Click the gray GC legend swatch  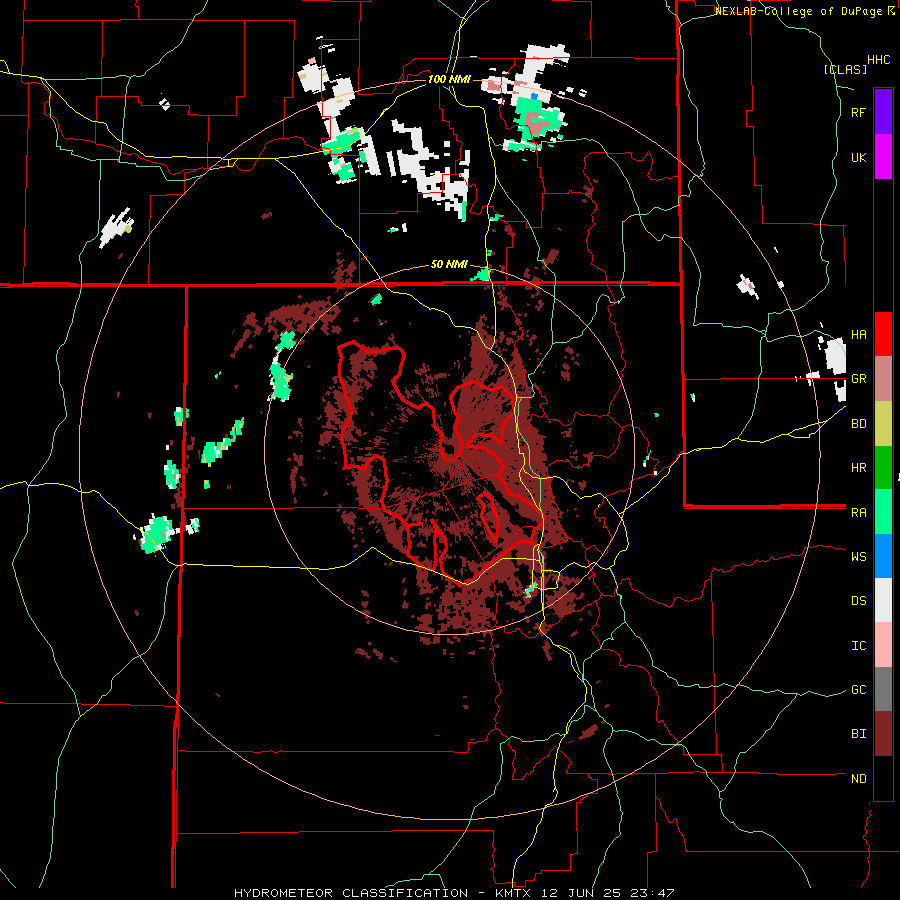[x=883, y=689]
